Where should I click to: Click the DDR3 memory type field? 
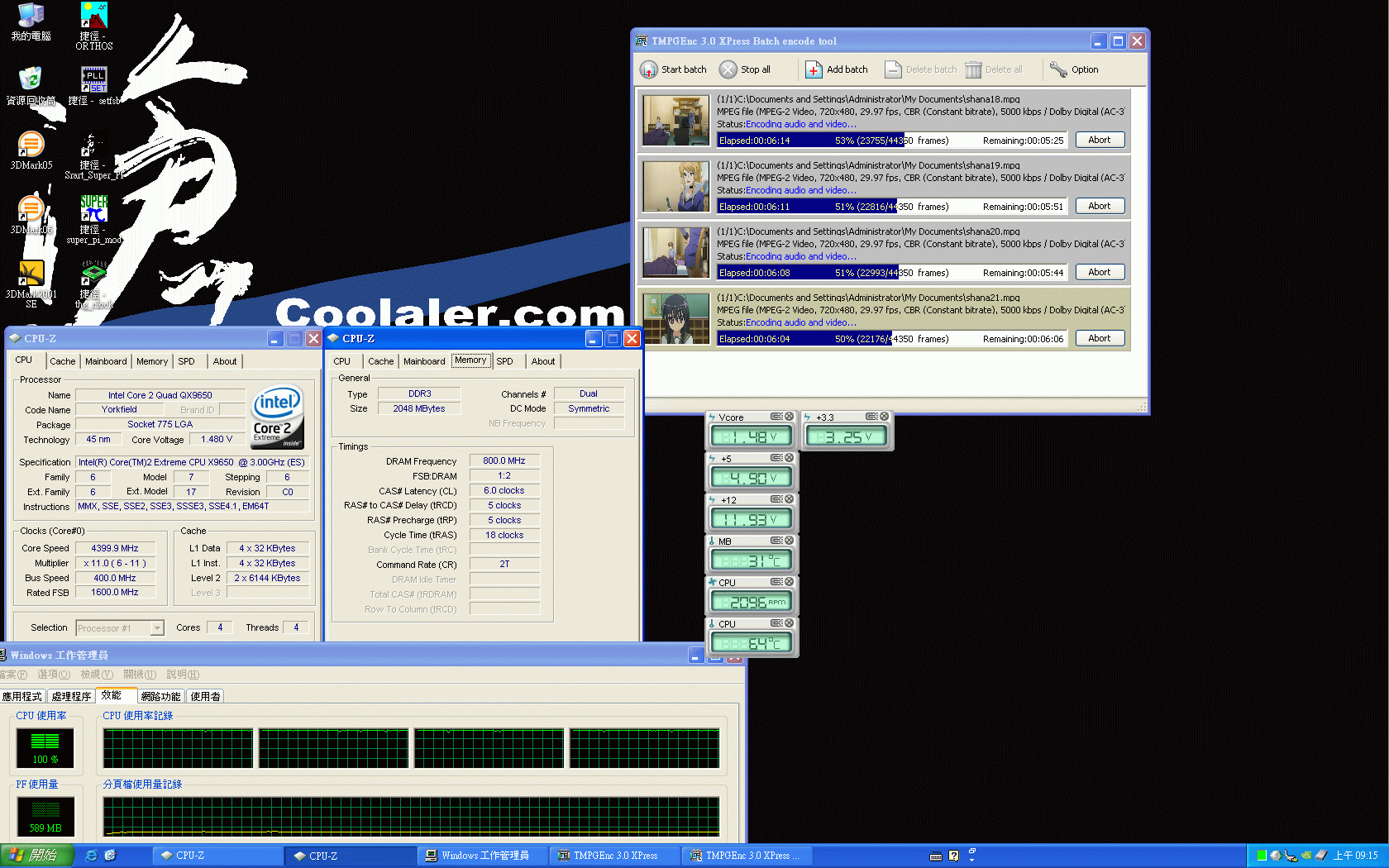(419, 393)
